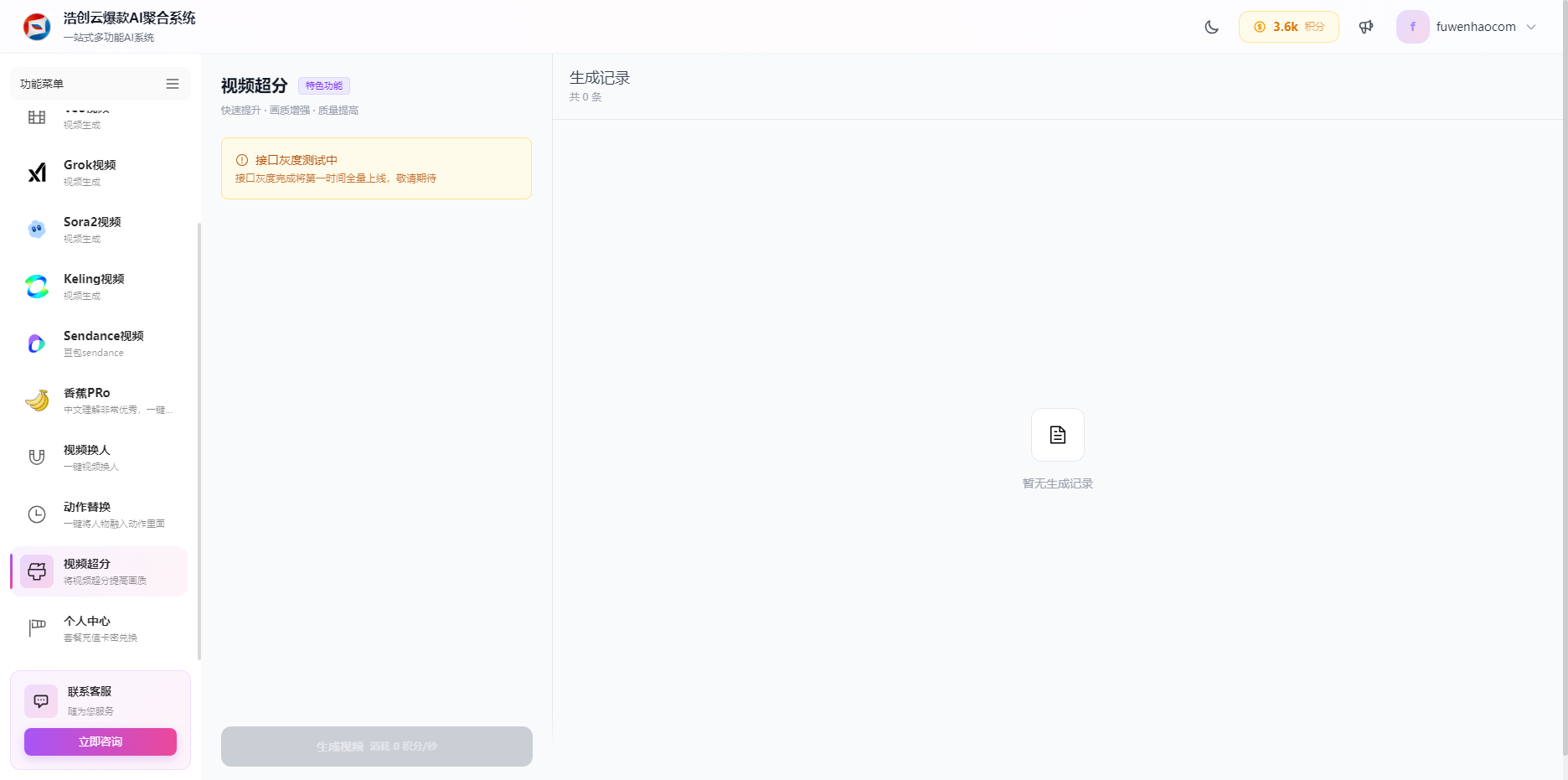The width and height of the screenshot is (1568, 780).
Task: Expand the fuwenhaocom user dropdown
Action: (1467, 27)
